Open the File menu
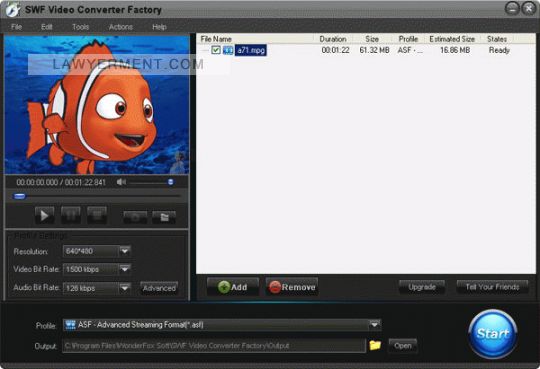The image size is (540, 369). (16, 27)
